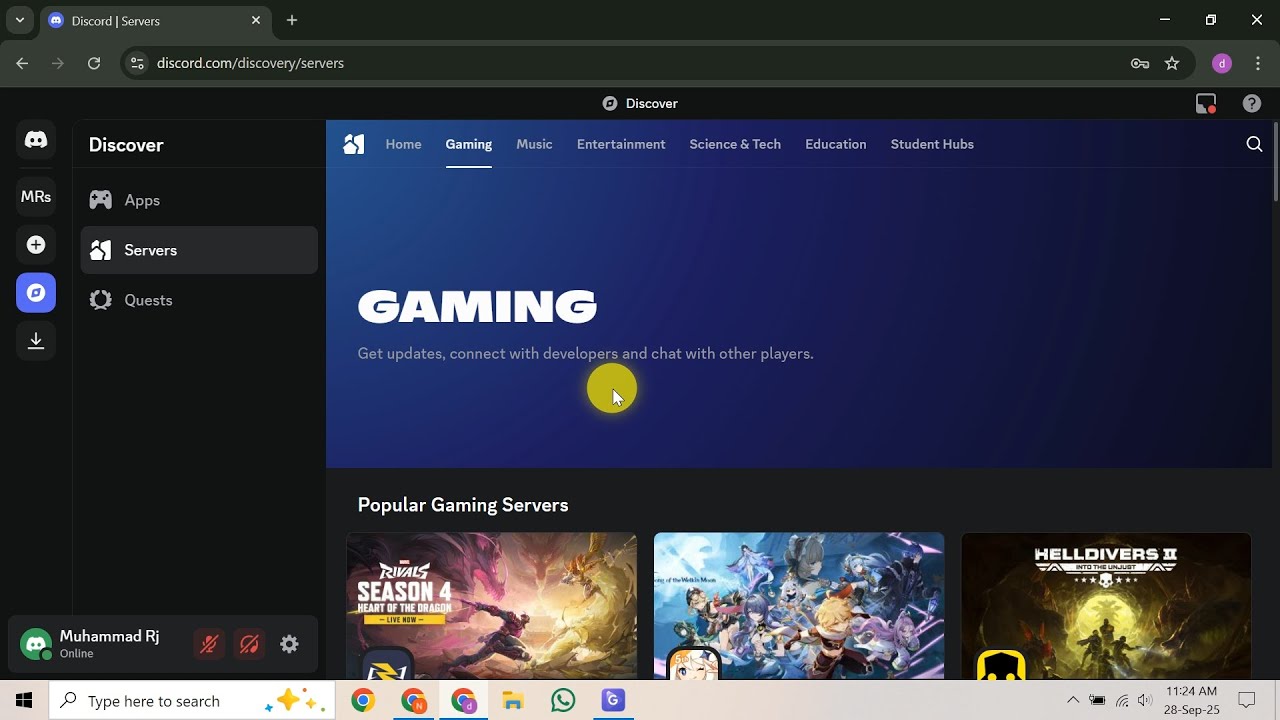This screenshot has height=720, width=1280.
Task: Open the Helldivers II server card
Action: [x=1106, y=606]
